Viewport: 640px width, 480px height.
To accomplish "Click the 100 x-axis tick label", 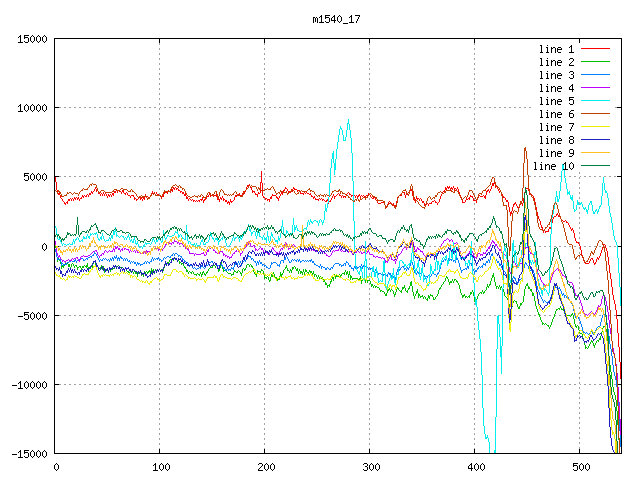I will (x=160, y=467).
